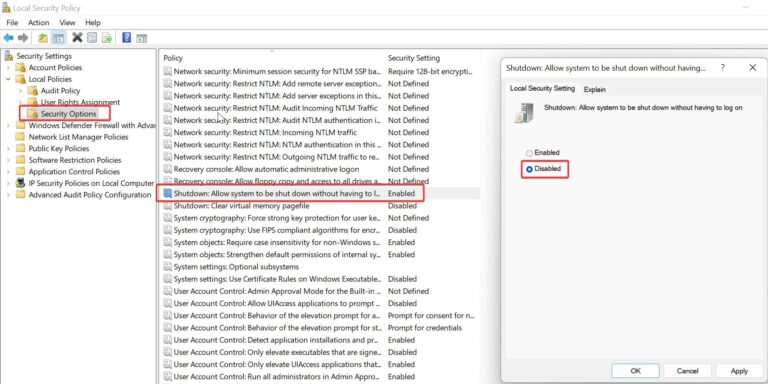Image resolution: width=768 pixels, height=384 pixels.
Task: Click the 'Prompt for credentials' setting value
Action: click(425, 328)
